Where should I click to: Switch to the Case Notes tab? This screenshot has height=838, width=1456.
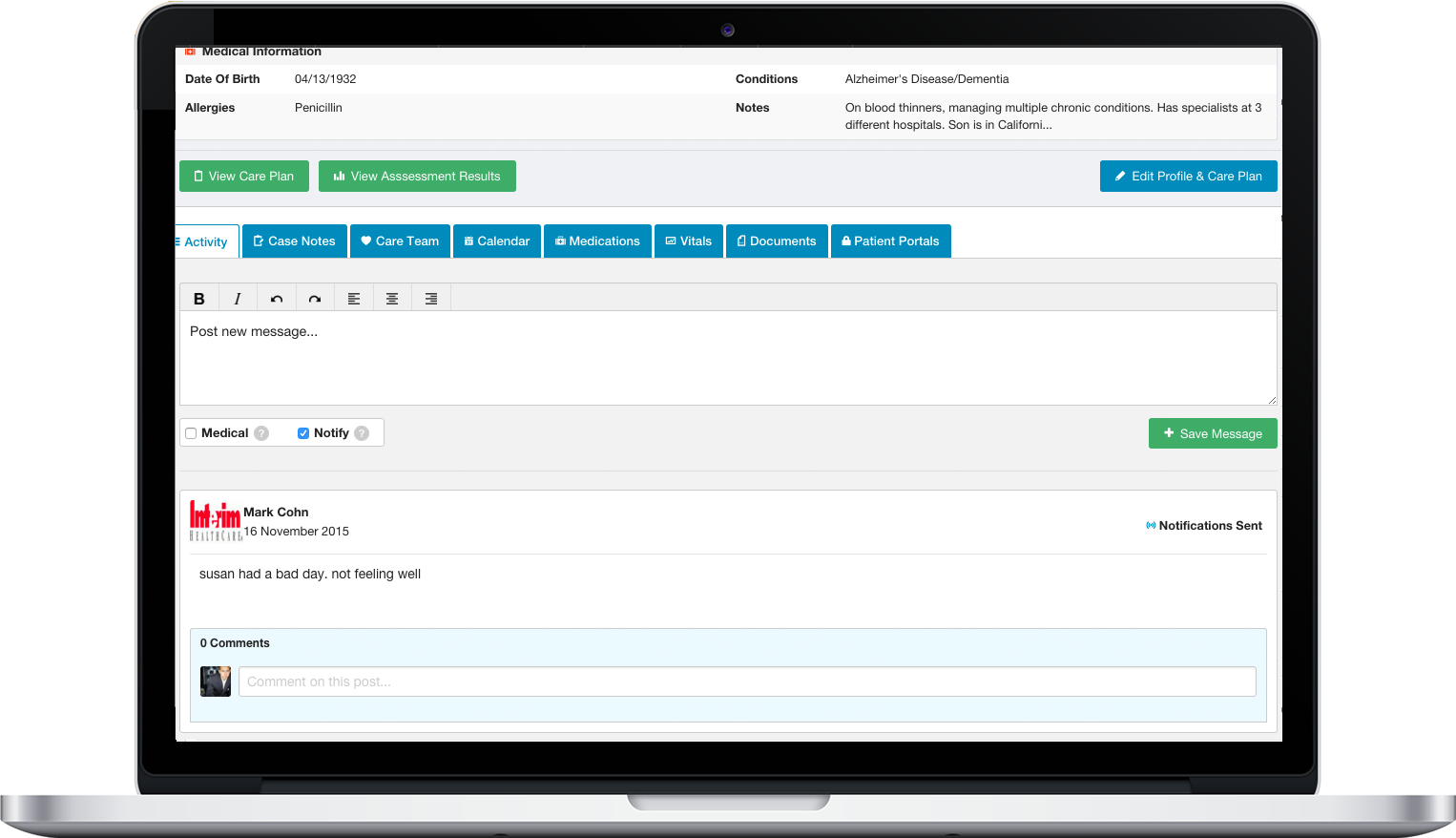click(295, 241)
